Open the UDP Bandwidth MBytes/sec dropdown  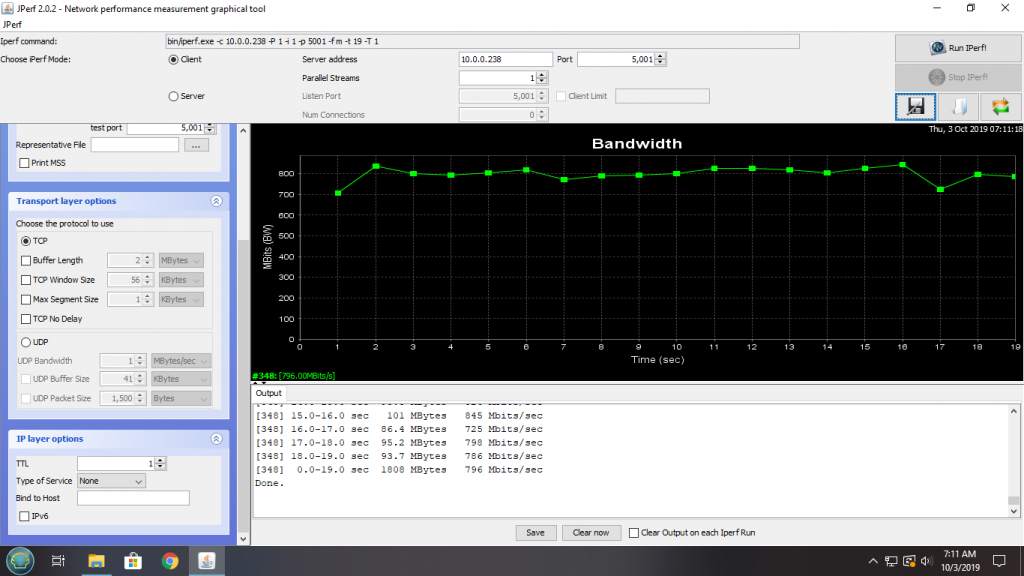coord(181,360)
